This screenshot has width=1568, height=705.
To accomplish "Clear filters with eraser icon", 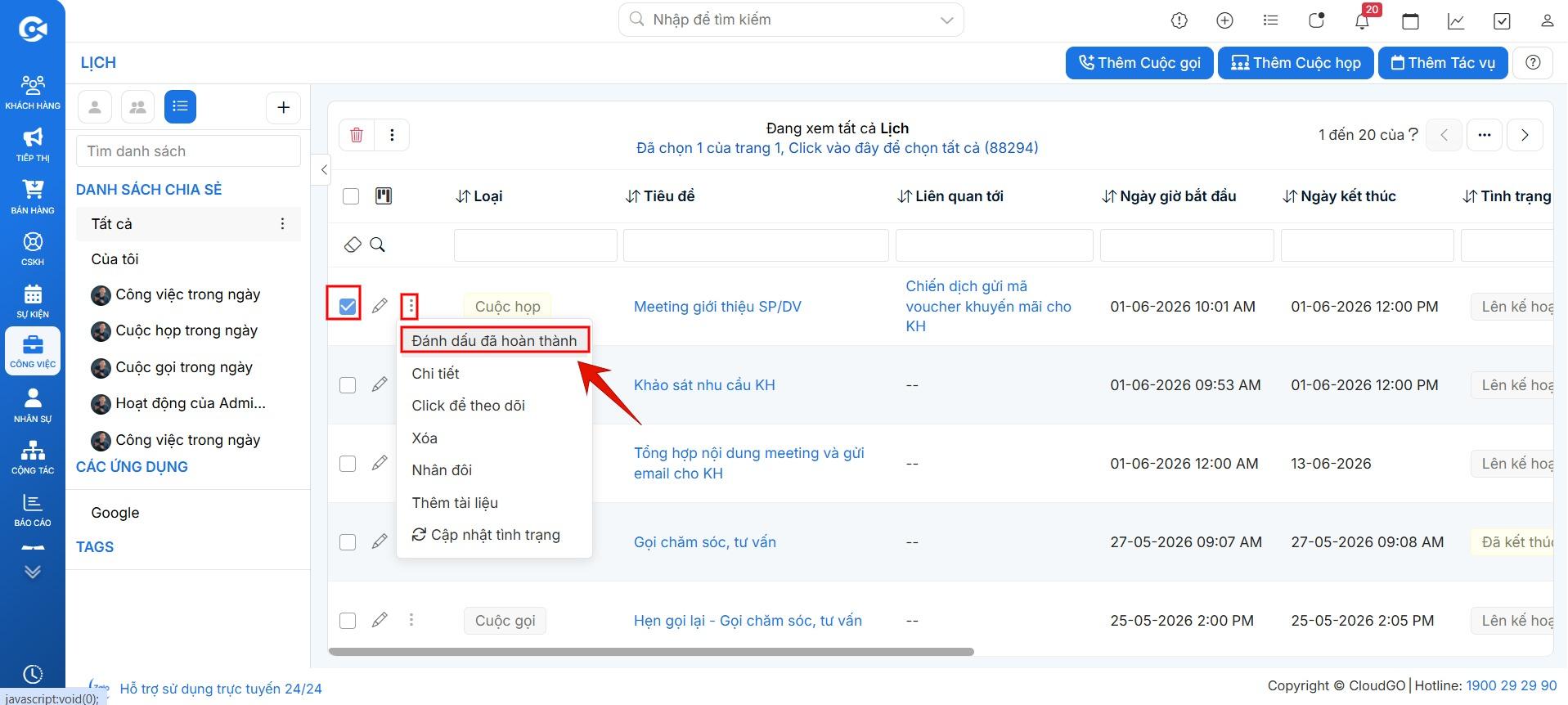I will [x=353, y=245].
